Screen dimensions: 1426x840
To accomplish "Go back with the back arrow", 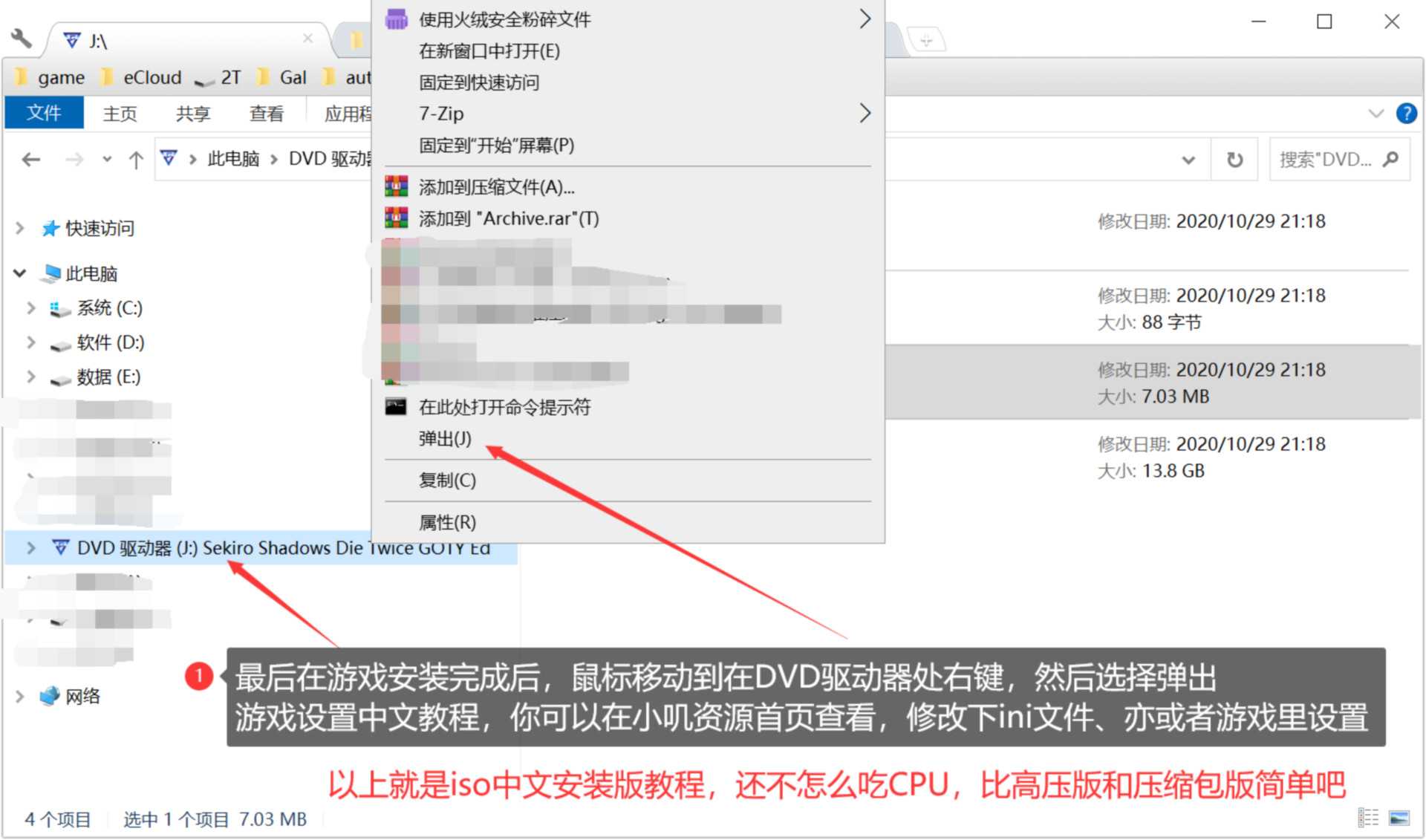I will pyautogui.click(x=31, y=159).
